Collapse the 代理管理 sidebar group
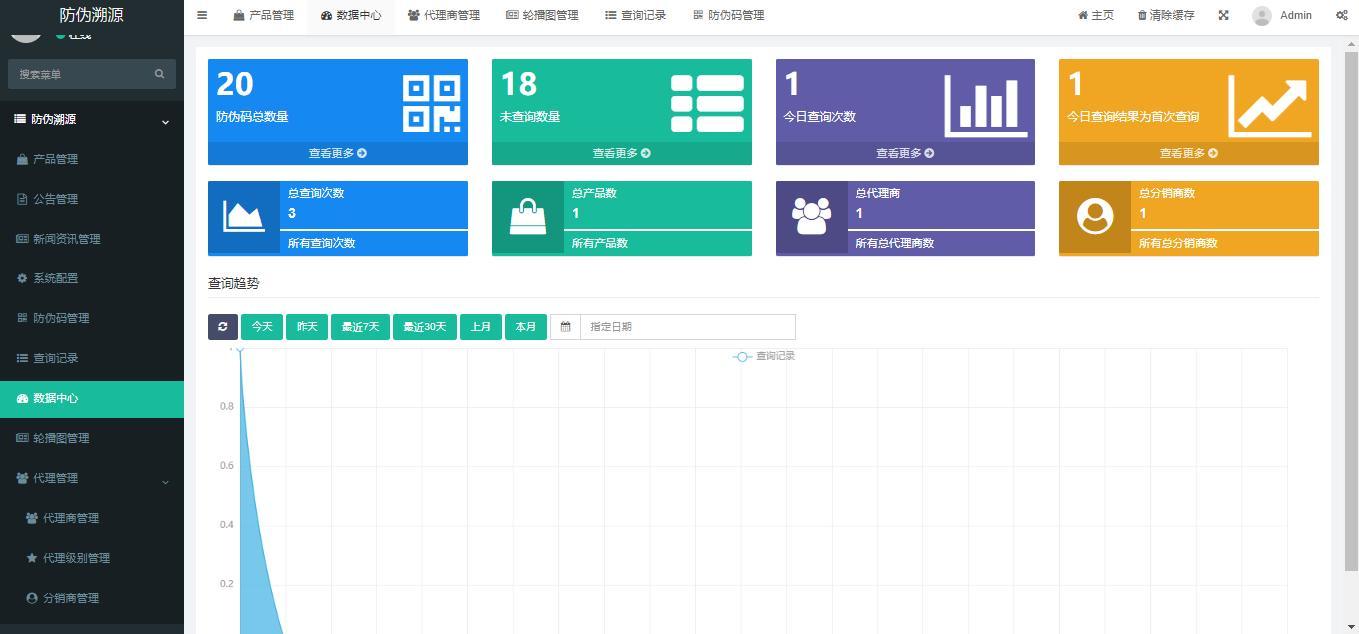 (x=92, y=478)
